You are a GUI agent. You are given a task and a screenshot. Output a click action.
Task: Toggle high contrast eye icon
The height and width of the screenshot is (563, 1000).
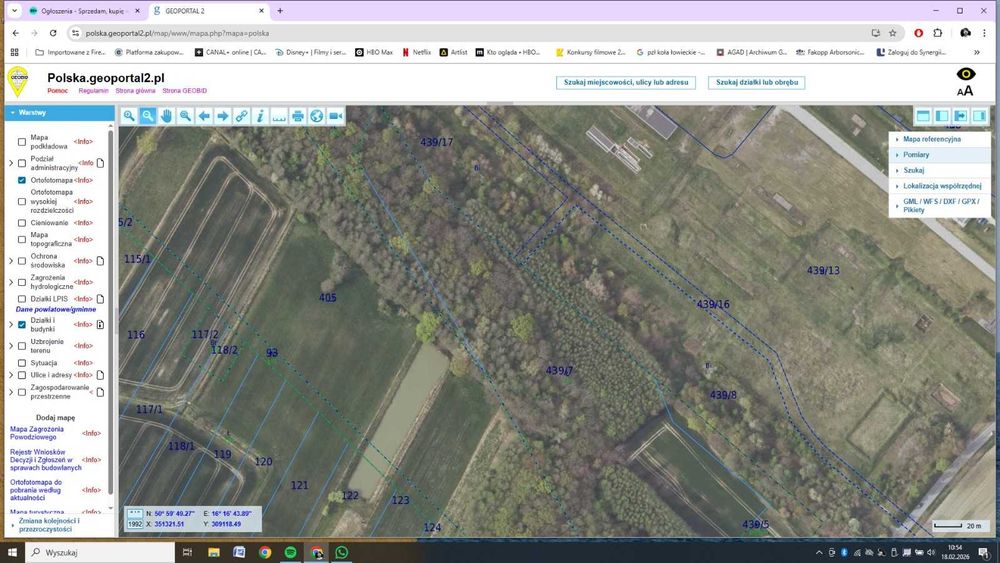pos(966,74)
